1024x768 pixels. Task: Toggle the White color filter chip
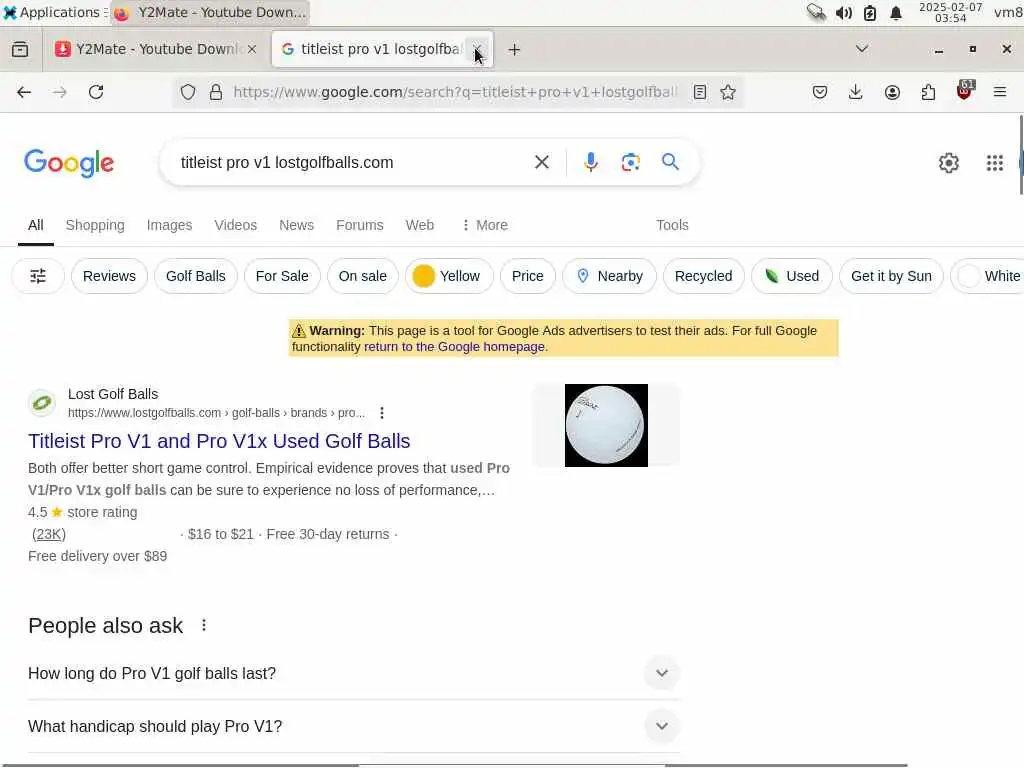pyautogui.click(x=989, y=276)
